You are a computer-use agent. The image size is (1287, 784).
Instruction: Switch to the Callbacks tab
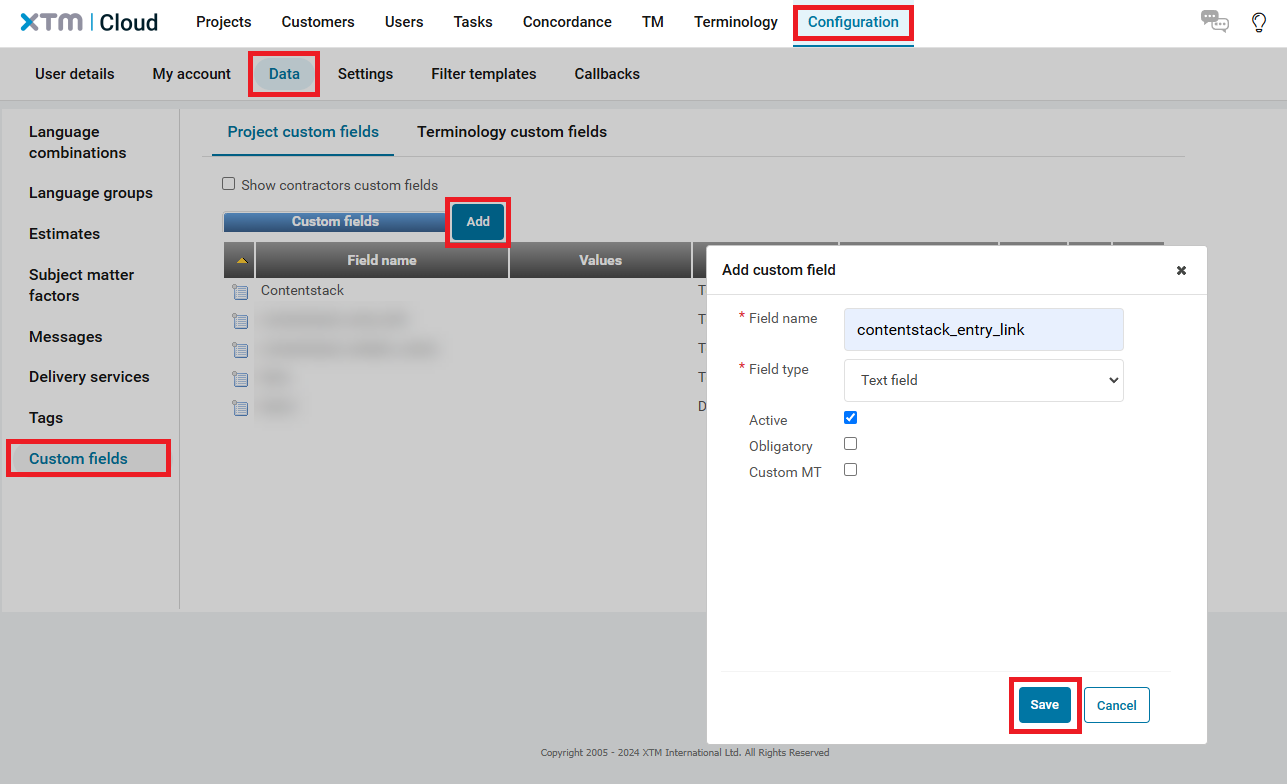tap(607, 74)
